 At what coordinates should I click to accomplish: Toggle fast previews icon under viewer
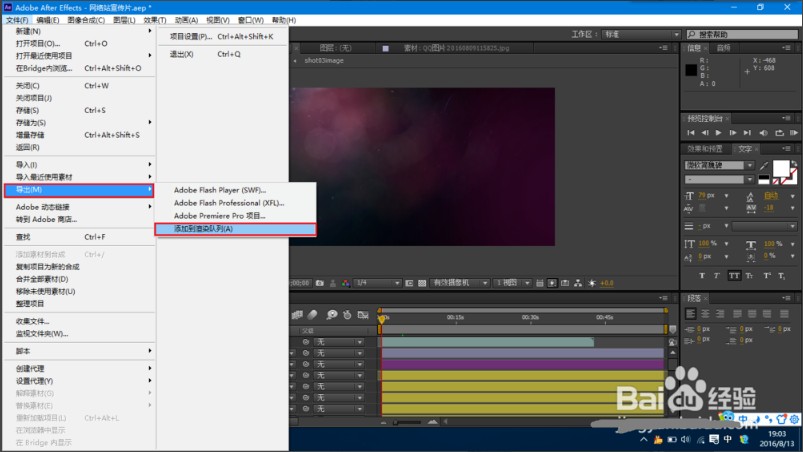[x=552, y=283]
